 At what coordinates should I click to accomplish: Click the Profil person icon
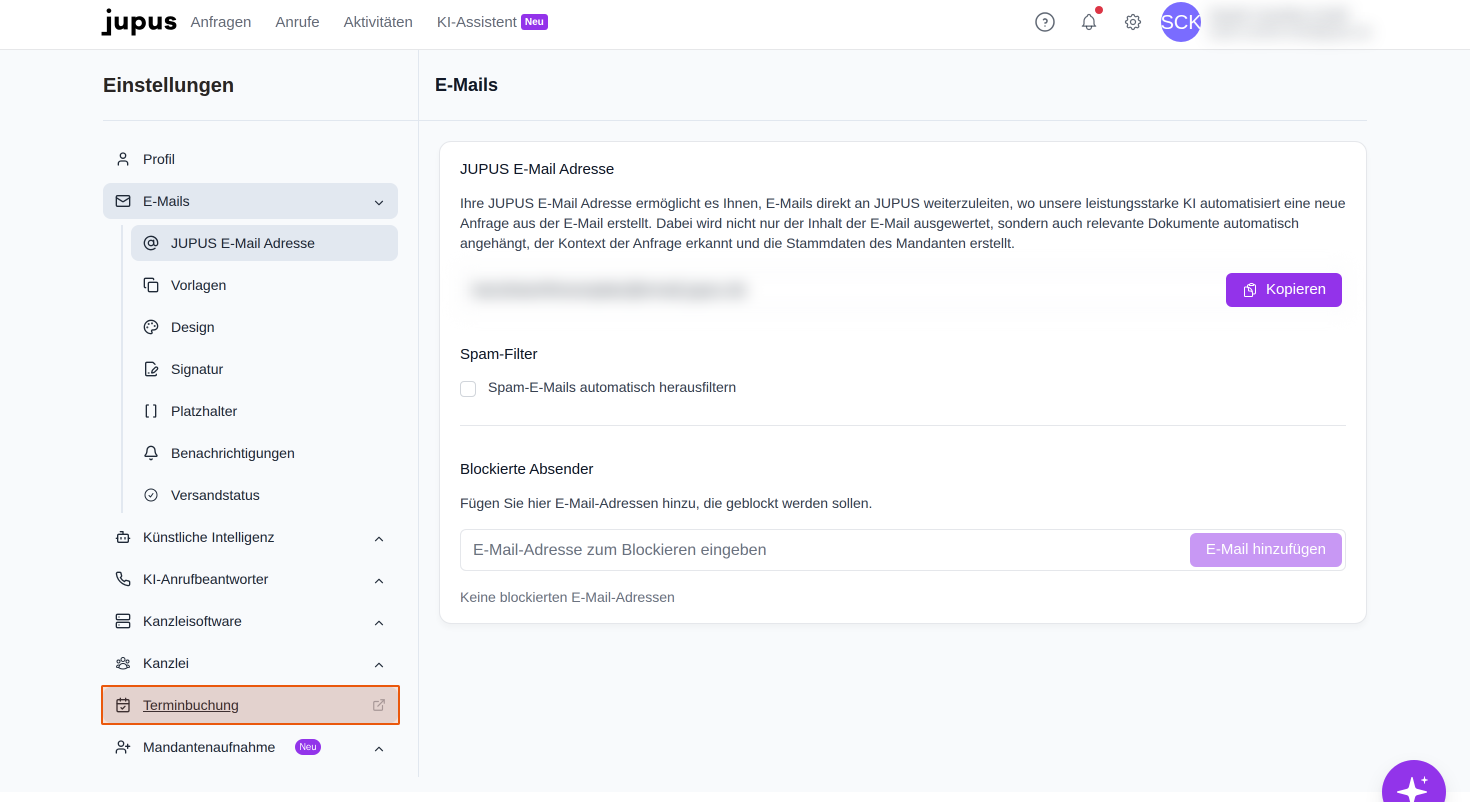coord(123,159)
